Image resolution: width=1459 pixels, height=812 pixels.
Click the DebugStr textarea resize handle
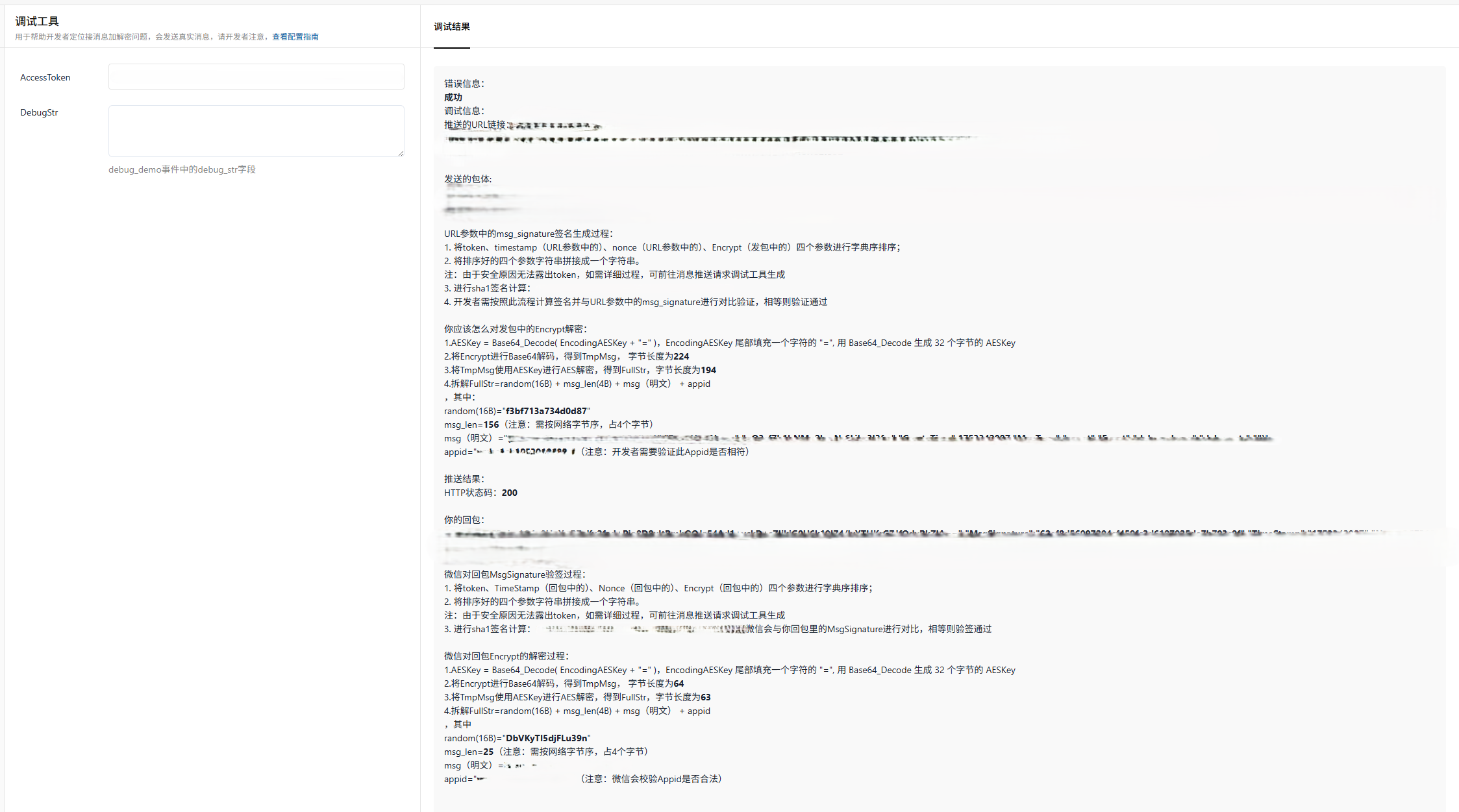pos(401,153)
